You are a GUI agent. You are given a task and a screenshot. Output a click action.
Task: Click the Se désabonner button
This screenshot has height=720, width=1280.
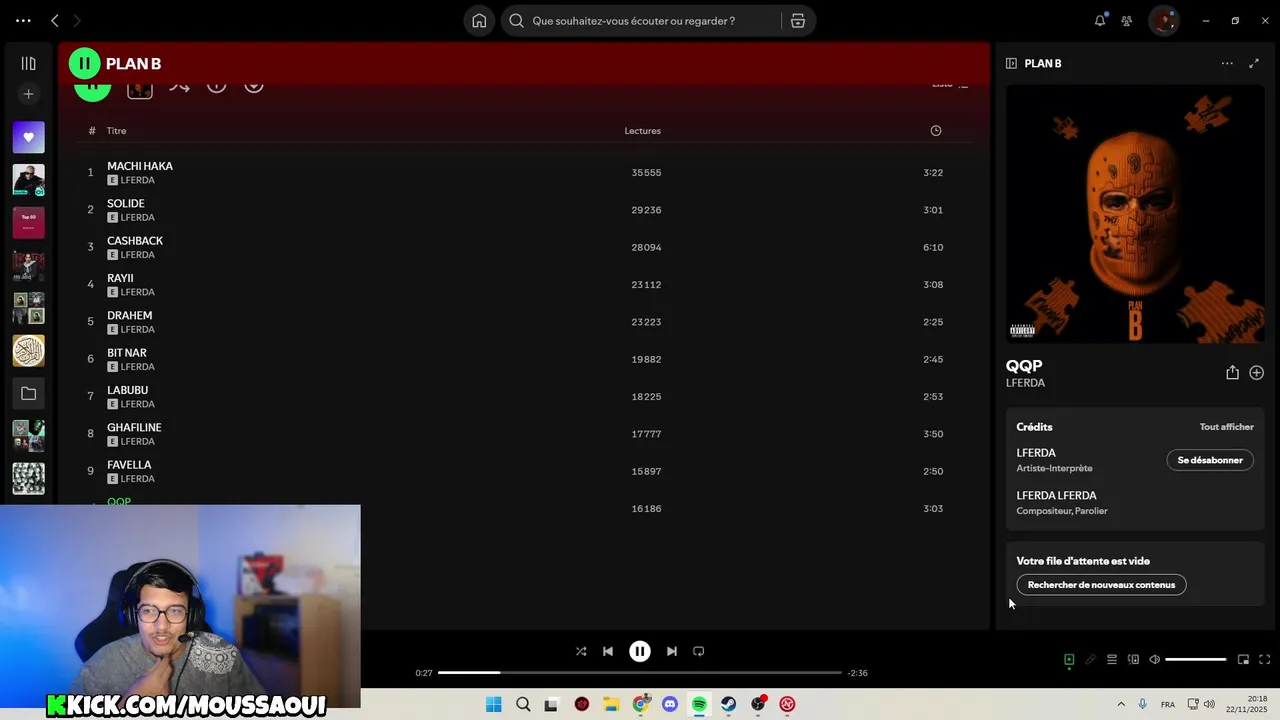pos(1210,460)
